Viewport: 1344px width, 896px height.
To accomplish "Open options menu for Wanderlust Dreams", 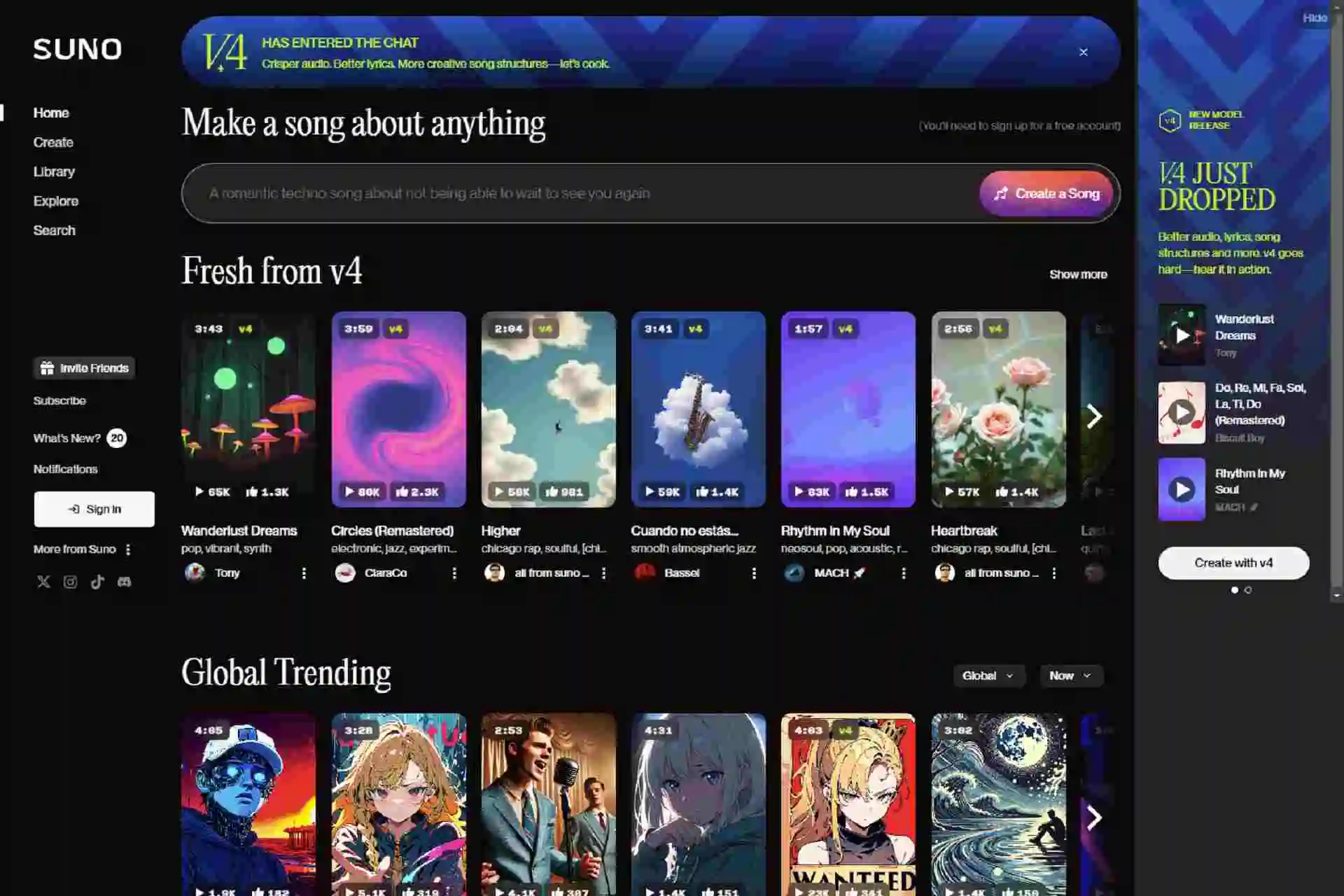I will tap(304, 573).
